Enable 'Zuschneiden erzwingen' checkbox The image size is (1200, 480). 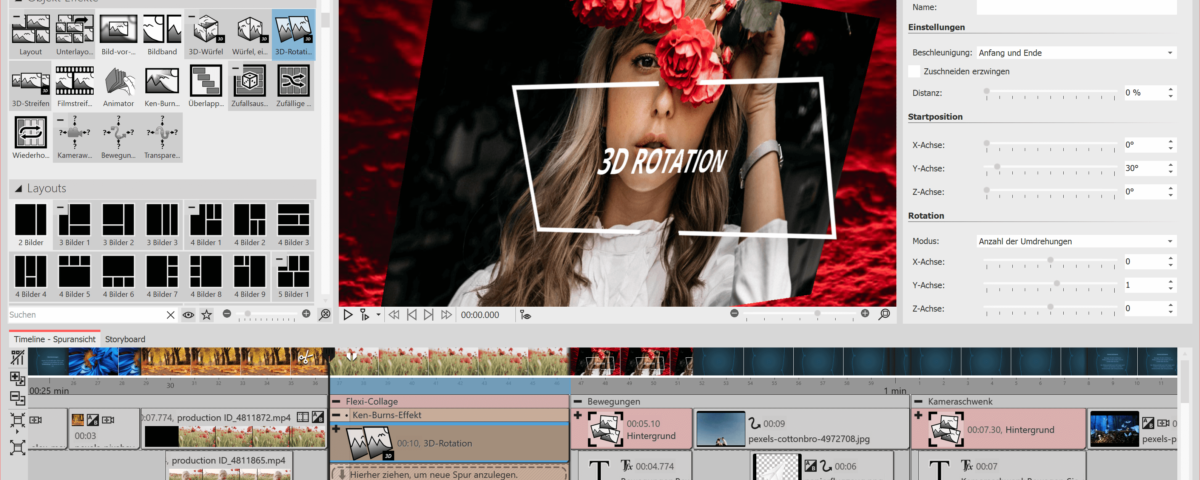(914, 72)
